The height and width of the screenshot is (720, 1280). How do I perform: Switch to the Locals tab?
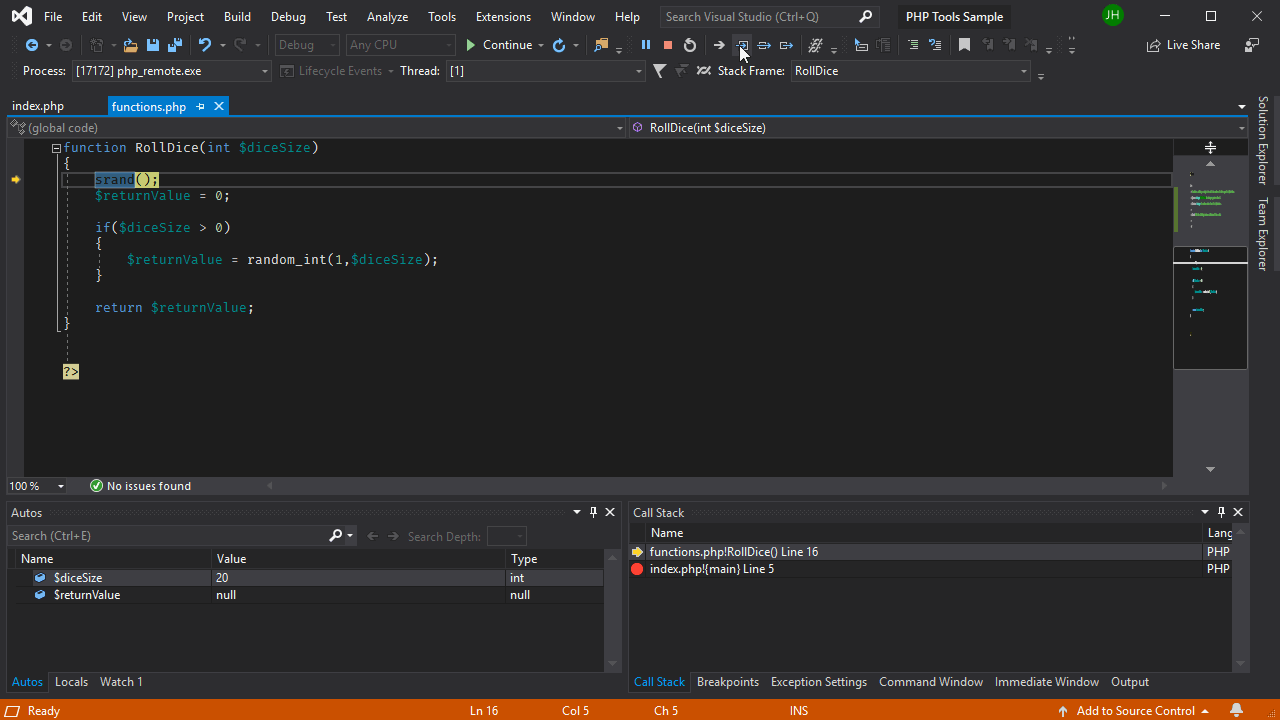point(71,682)
